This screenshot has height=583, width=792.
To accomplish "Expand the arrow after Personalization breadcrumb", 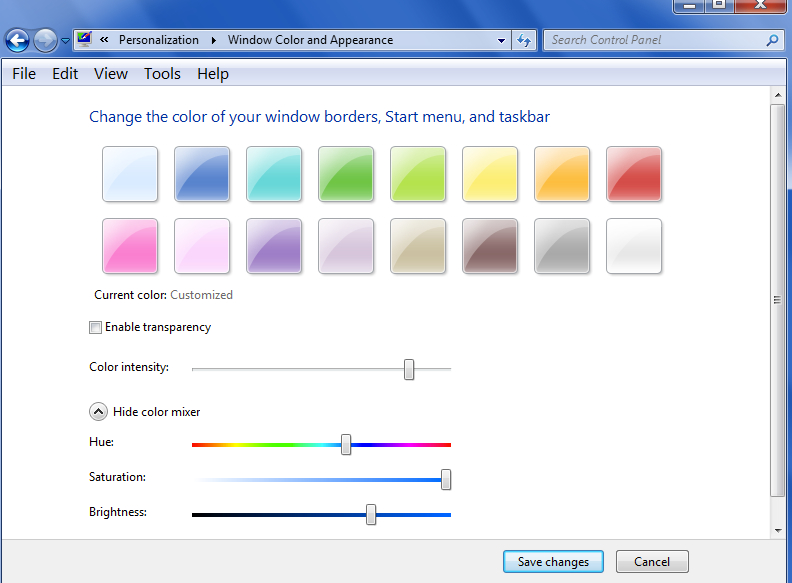I will coord(214,40).
